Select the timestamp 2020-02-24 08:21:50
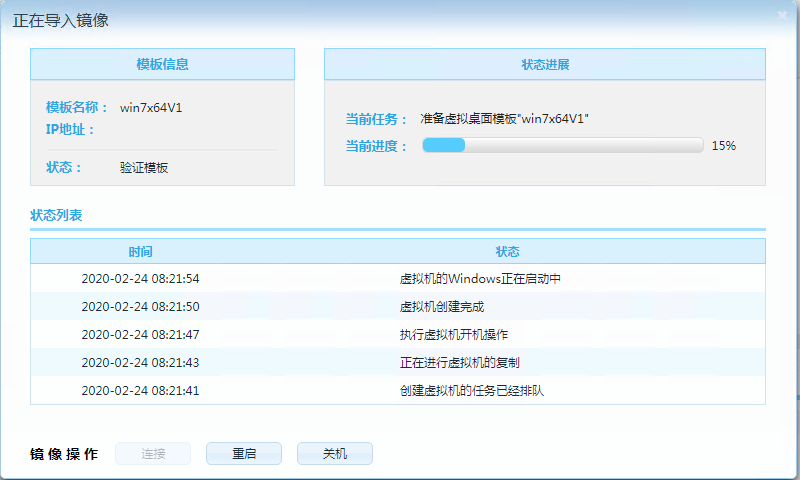Viewport: 800px width, 480px height. 140,307
